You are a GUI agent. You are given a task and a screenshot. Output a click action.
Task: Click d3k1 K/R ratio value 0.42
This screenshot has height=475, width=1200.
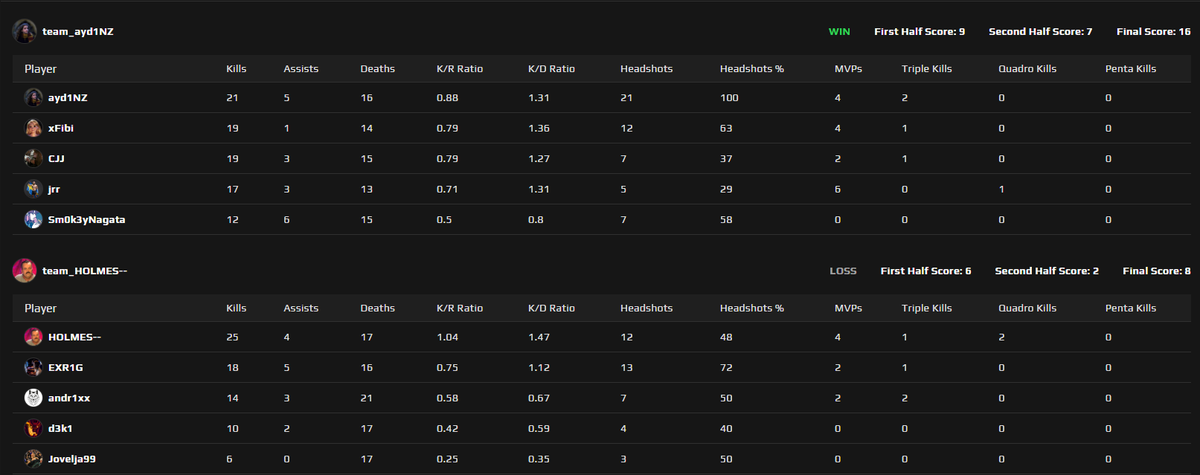click(x=447, y=428)
